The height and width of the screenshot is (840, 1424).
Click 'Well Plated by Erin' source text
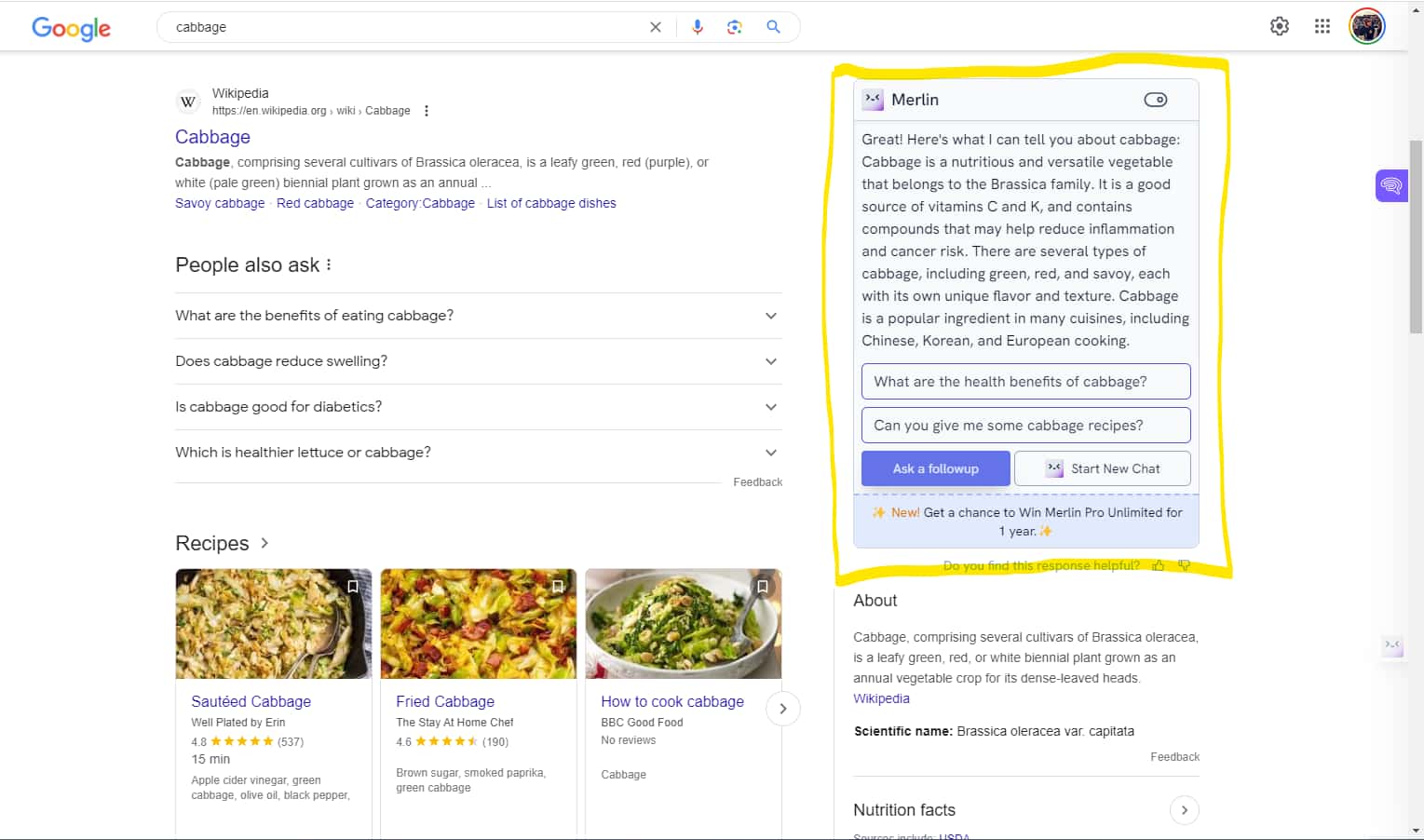(238, 723)
